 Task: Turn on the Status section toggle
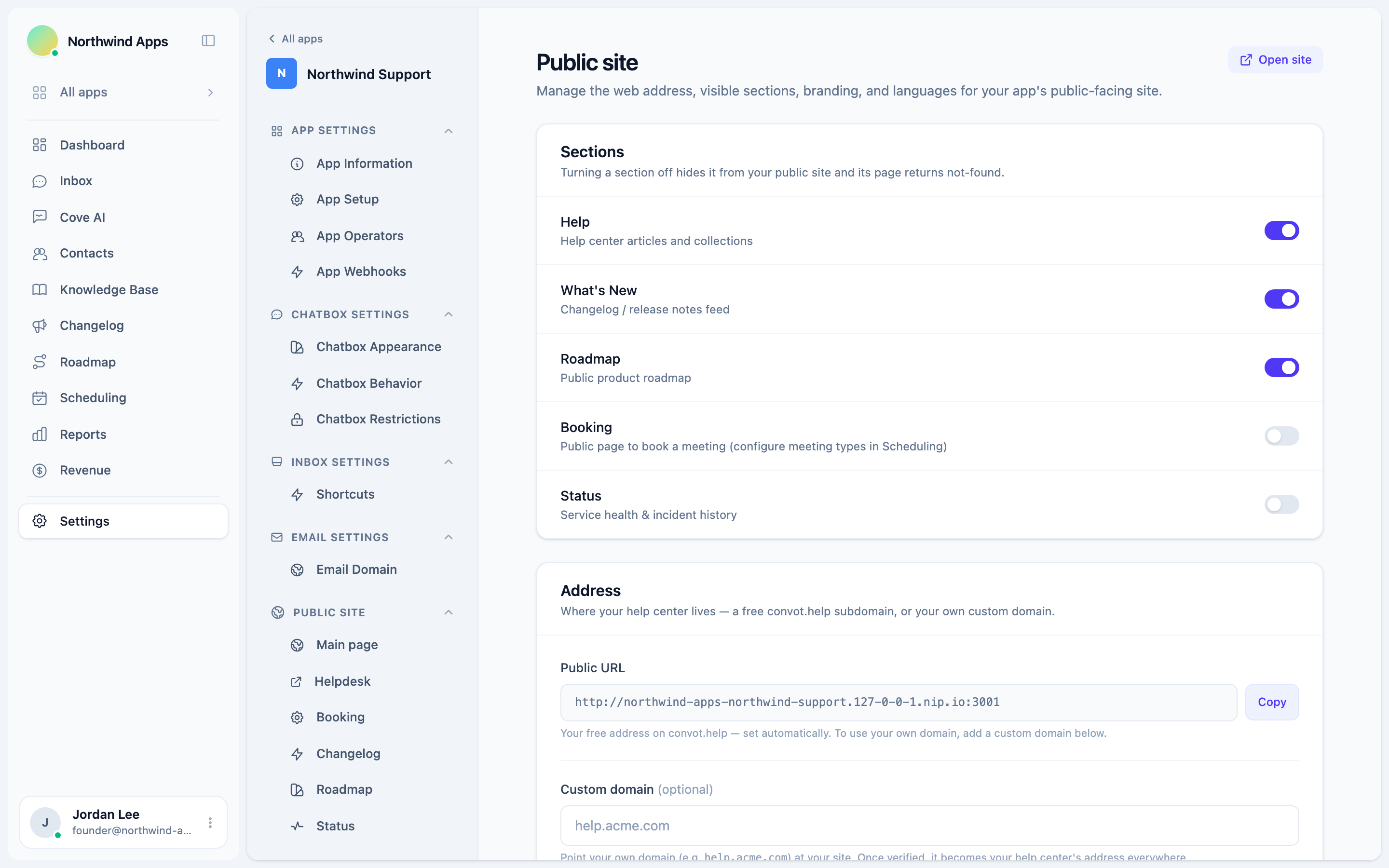tap(1281, 504)
